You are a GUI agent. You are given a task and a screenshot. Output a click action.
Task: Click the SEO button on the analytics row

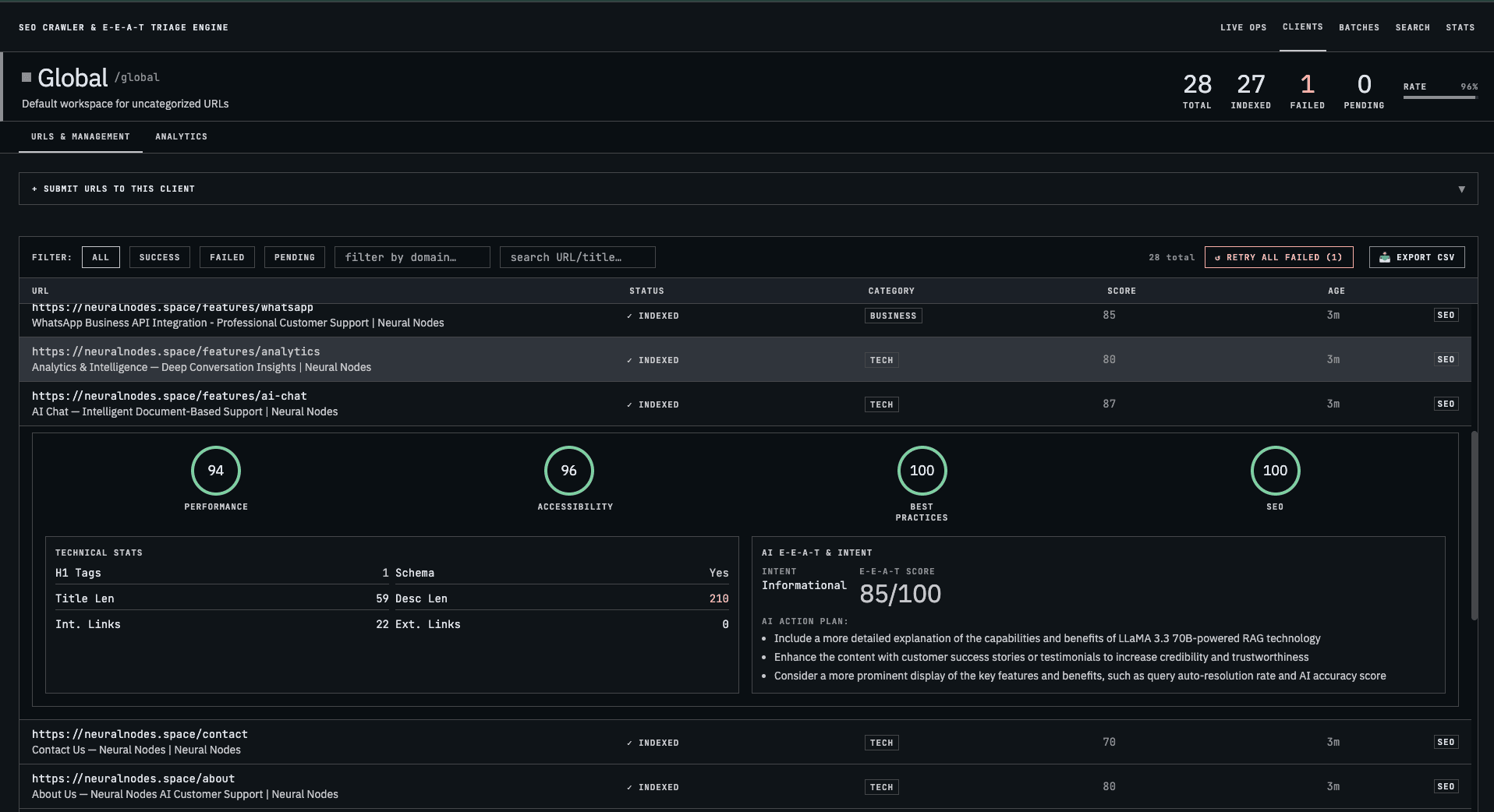coord(1446,359)
